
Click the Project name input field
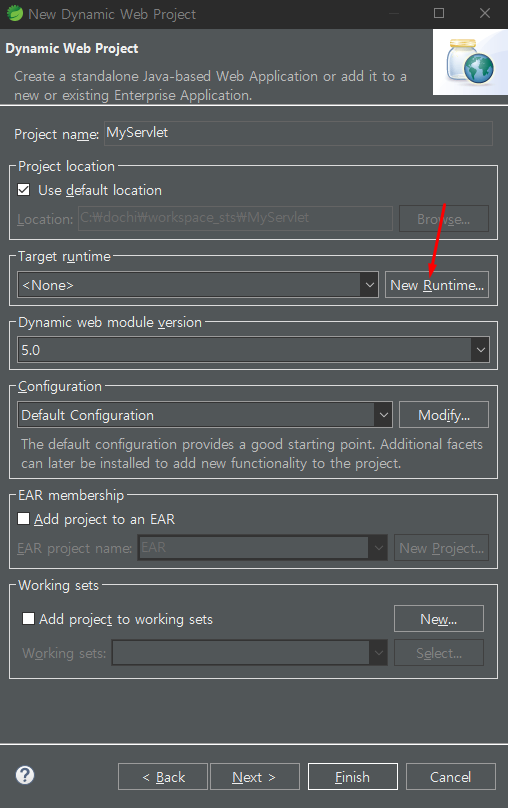[x=298, y=133]
